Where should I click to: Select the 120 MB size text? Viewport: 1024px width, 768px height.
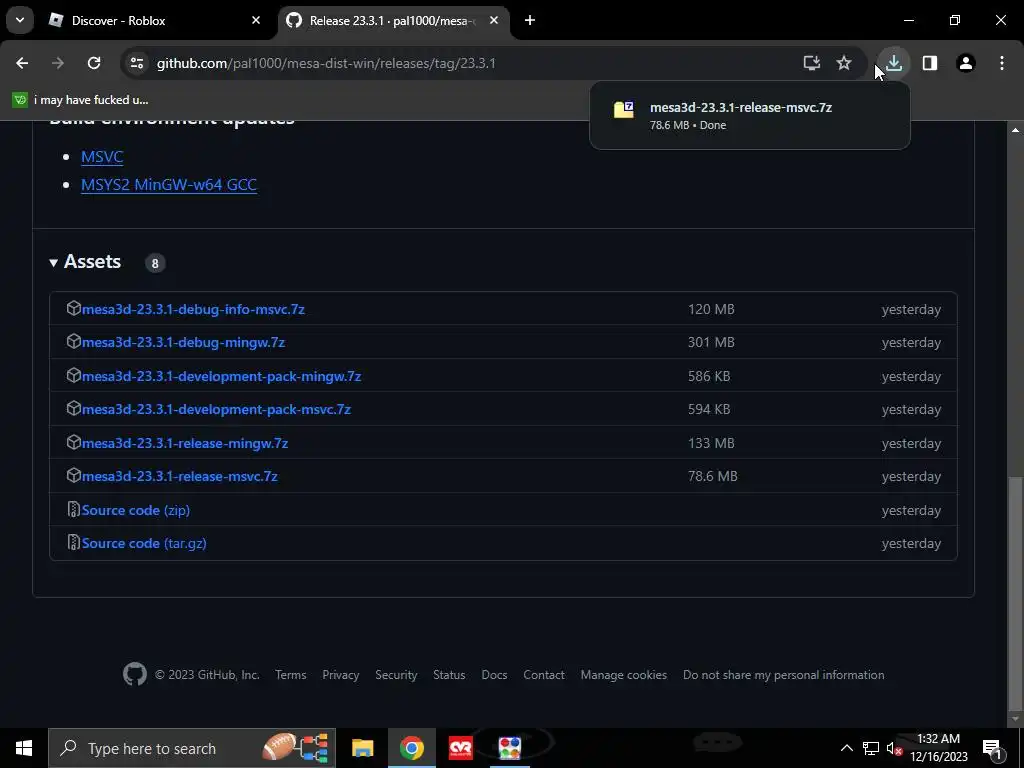[711, 309]
